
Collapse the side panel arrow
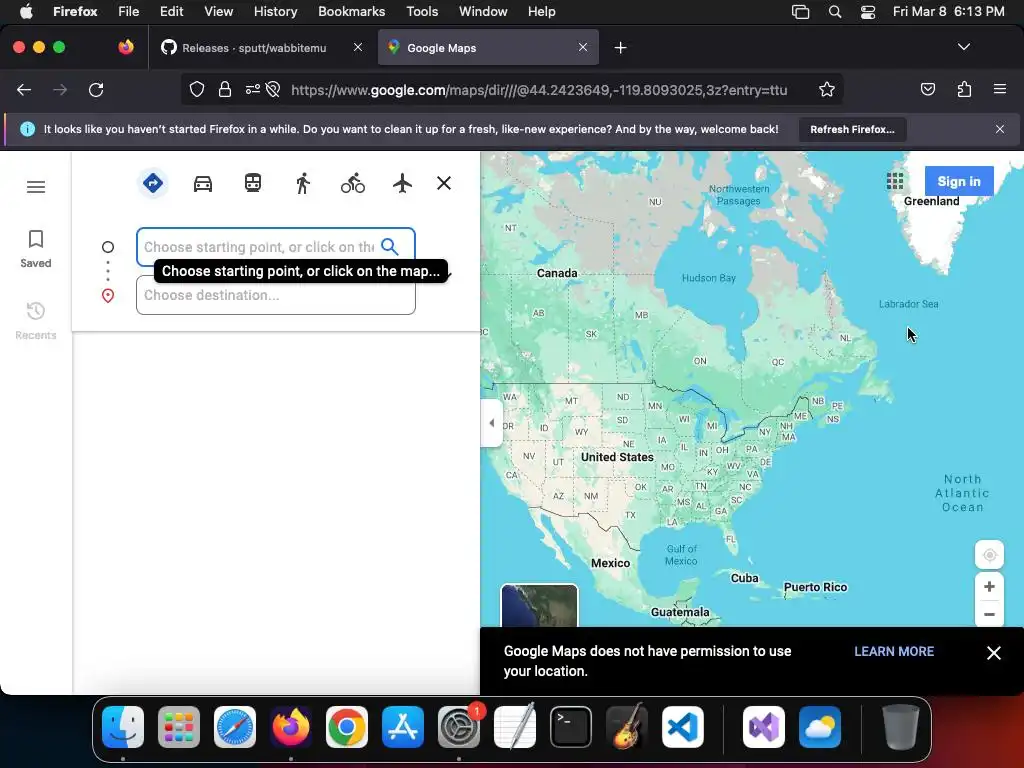coord(491,423)
